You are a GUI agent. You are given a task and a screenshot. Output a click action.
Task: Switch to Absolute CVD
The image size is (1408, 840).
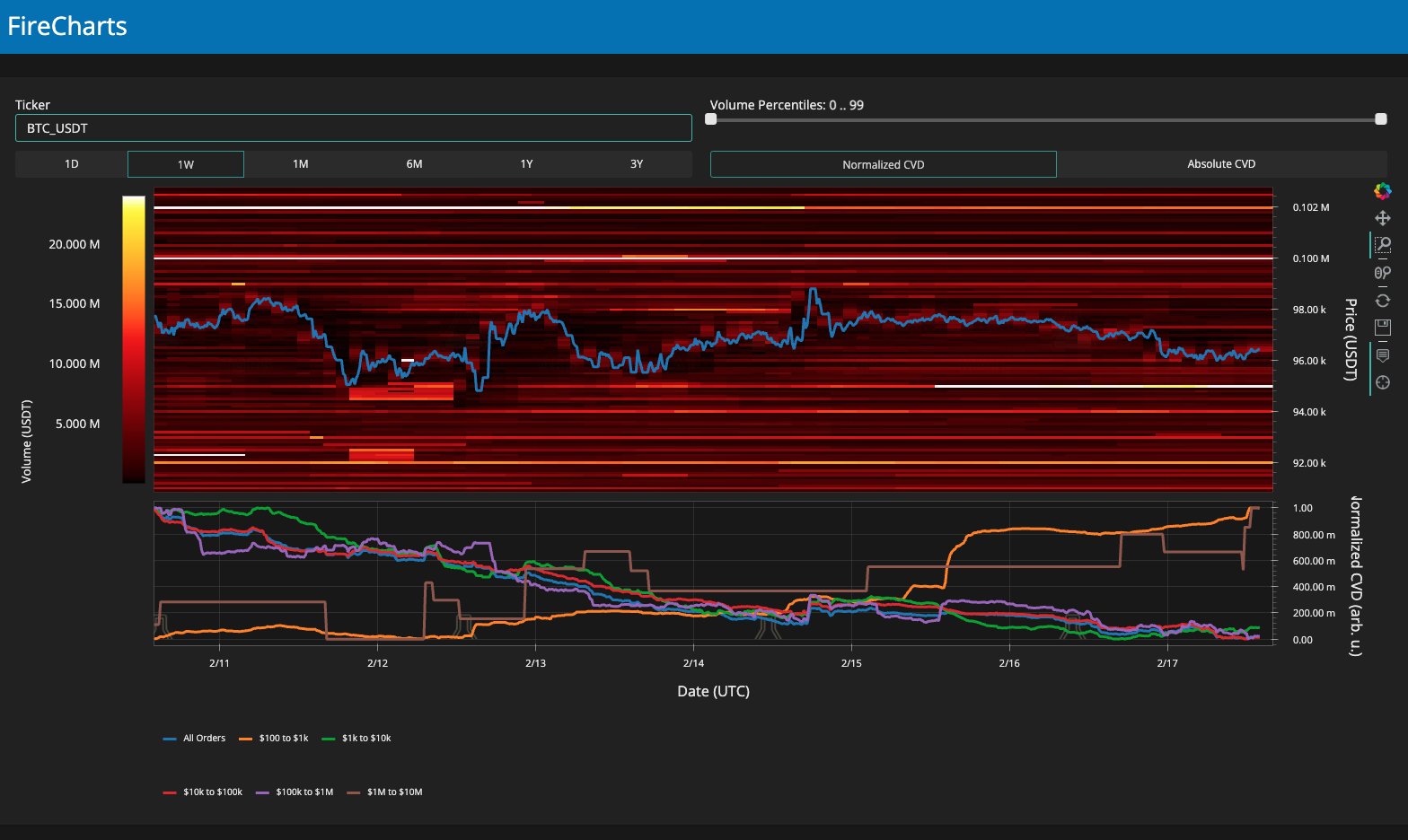[1221, 164]
